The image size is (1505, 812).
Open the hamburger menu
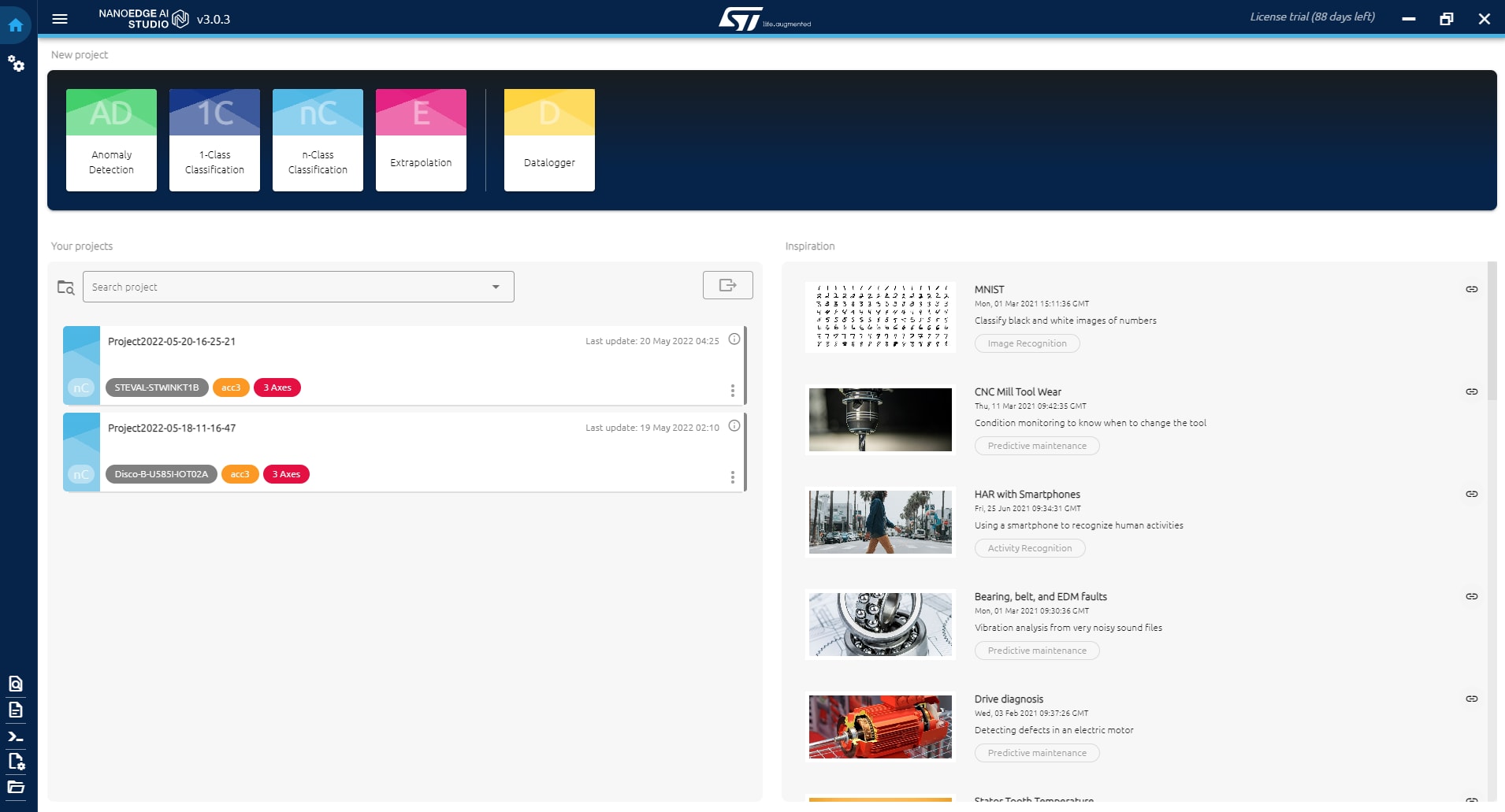tap(60, 19)
